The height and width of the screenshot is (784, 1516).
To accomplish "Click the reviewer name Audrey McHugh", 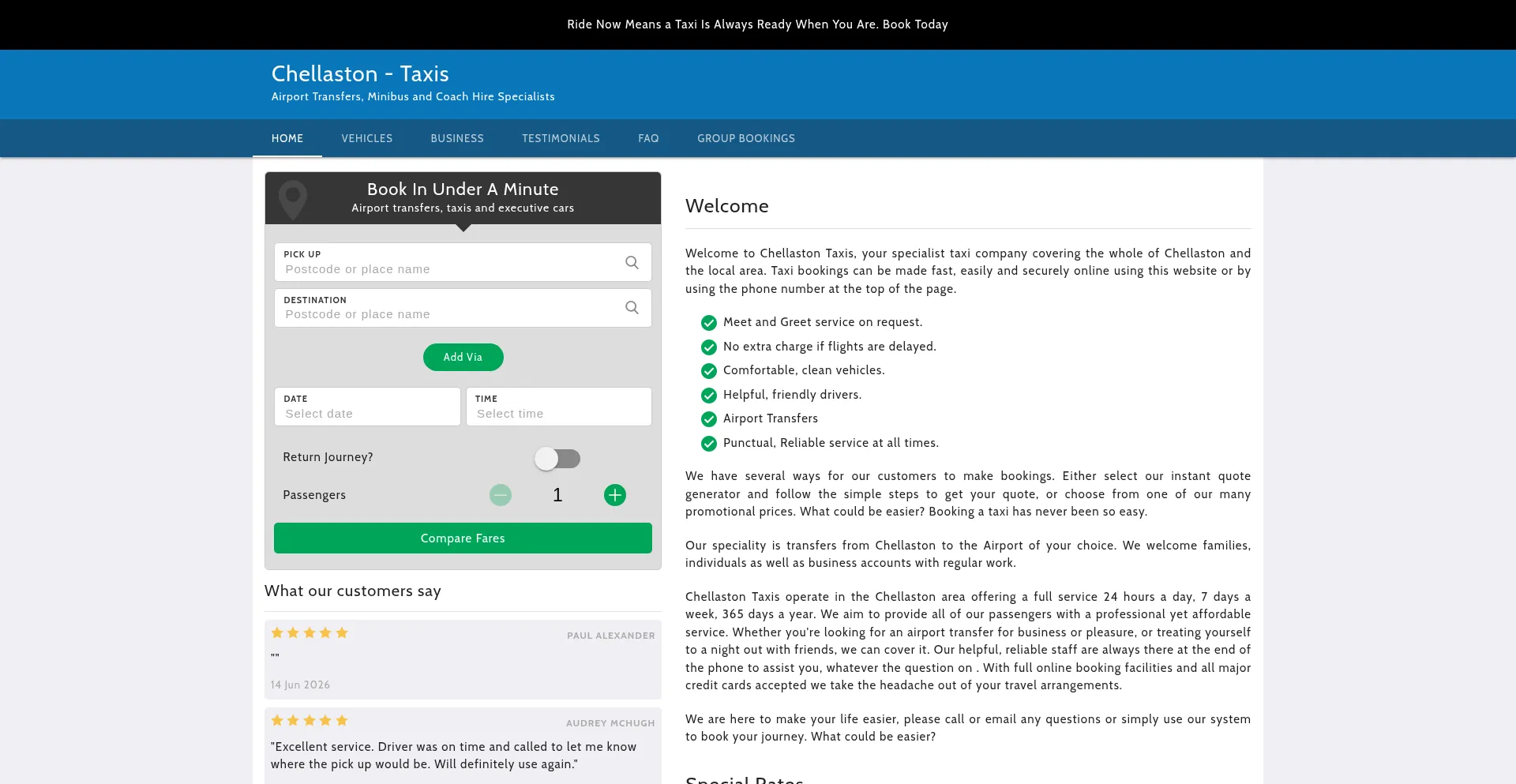I will [x=610, y=723].
